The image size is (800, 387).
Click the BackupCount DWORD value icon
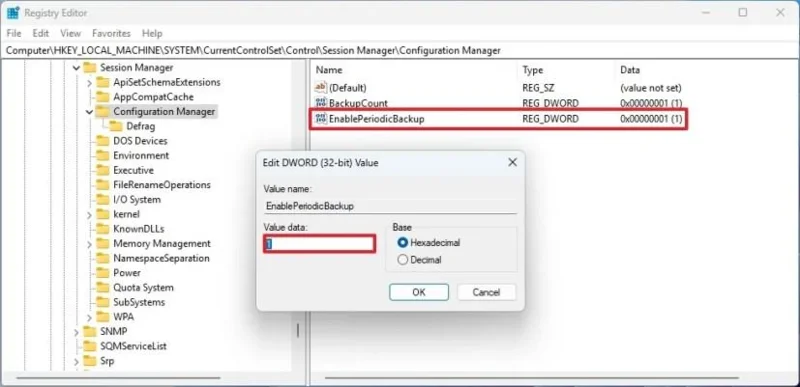321,104
